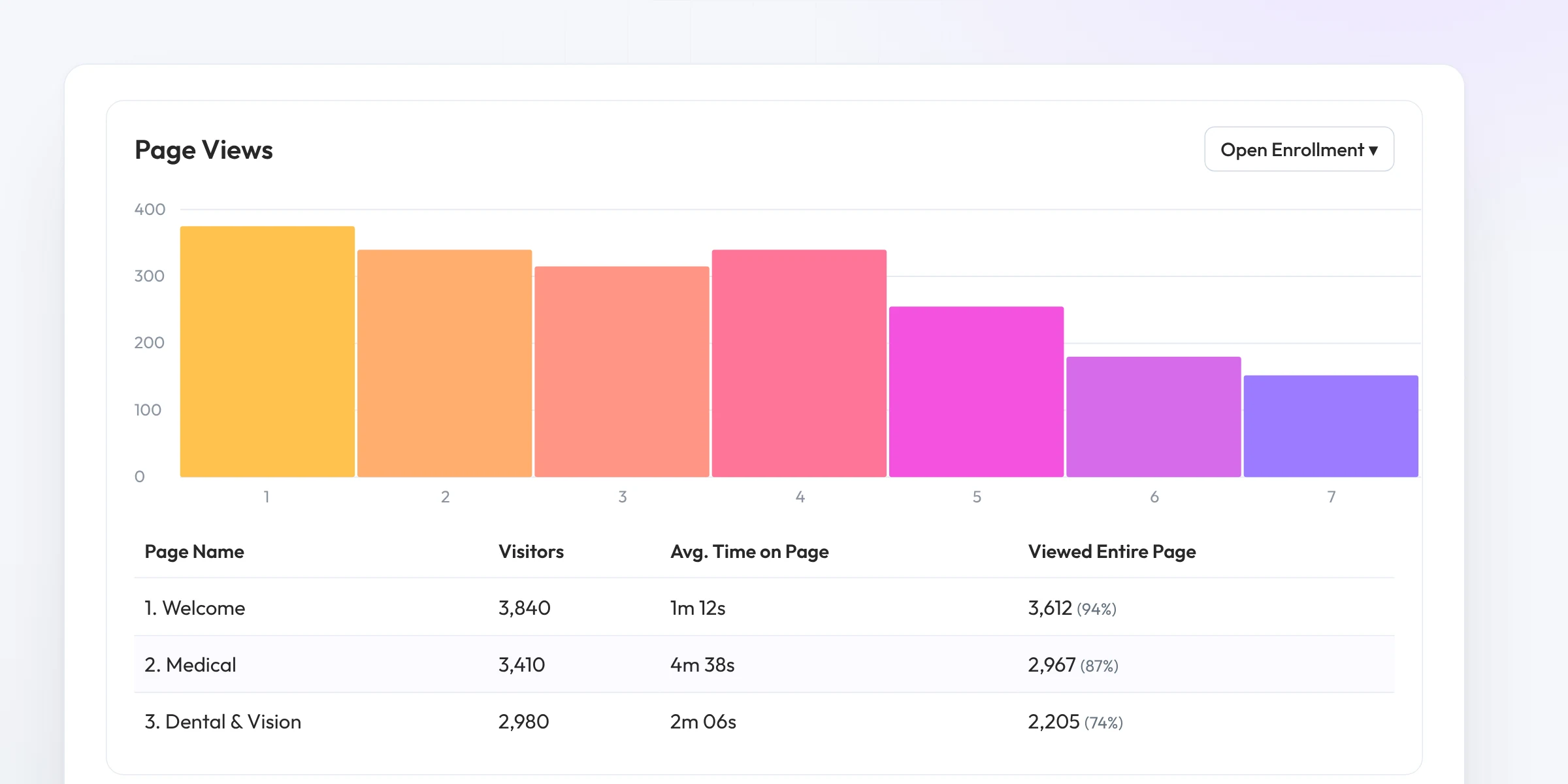Select the 1. Welcome row name
The image size is (1568, 784).
coord(195,608)
